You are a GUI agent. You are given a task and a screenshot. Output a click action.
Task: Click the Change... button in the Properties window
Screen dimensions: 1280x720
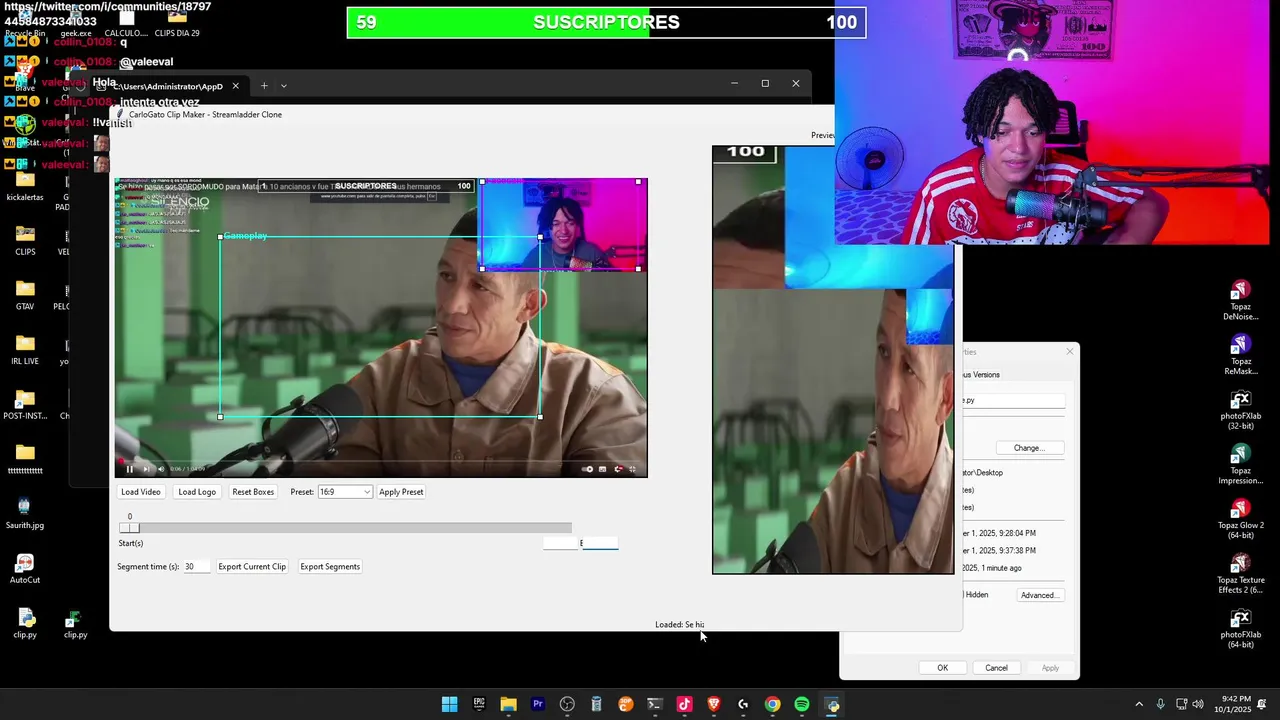click(x=1030, y=448)
